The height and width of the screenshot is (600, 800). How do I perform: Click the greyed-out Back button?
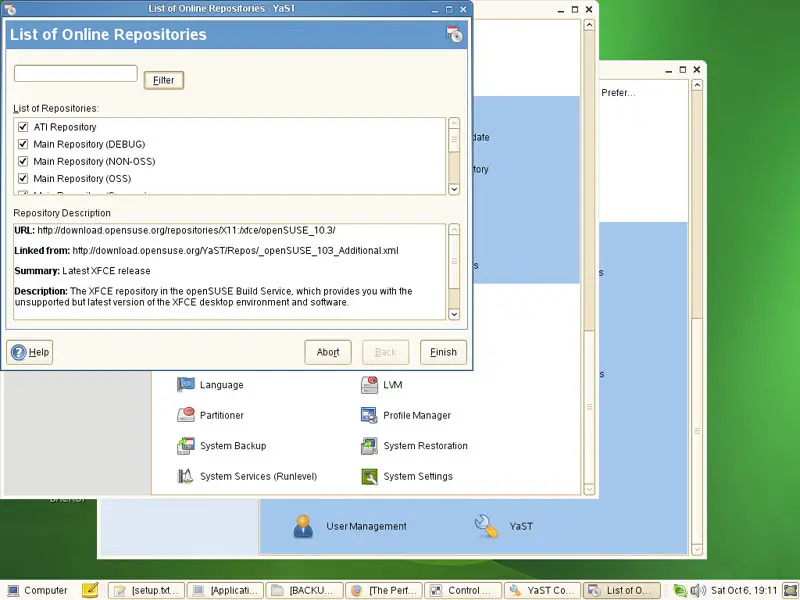[x=386, y=352]
